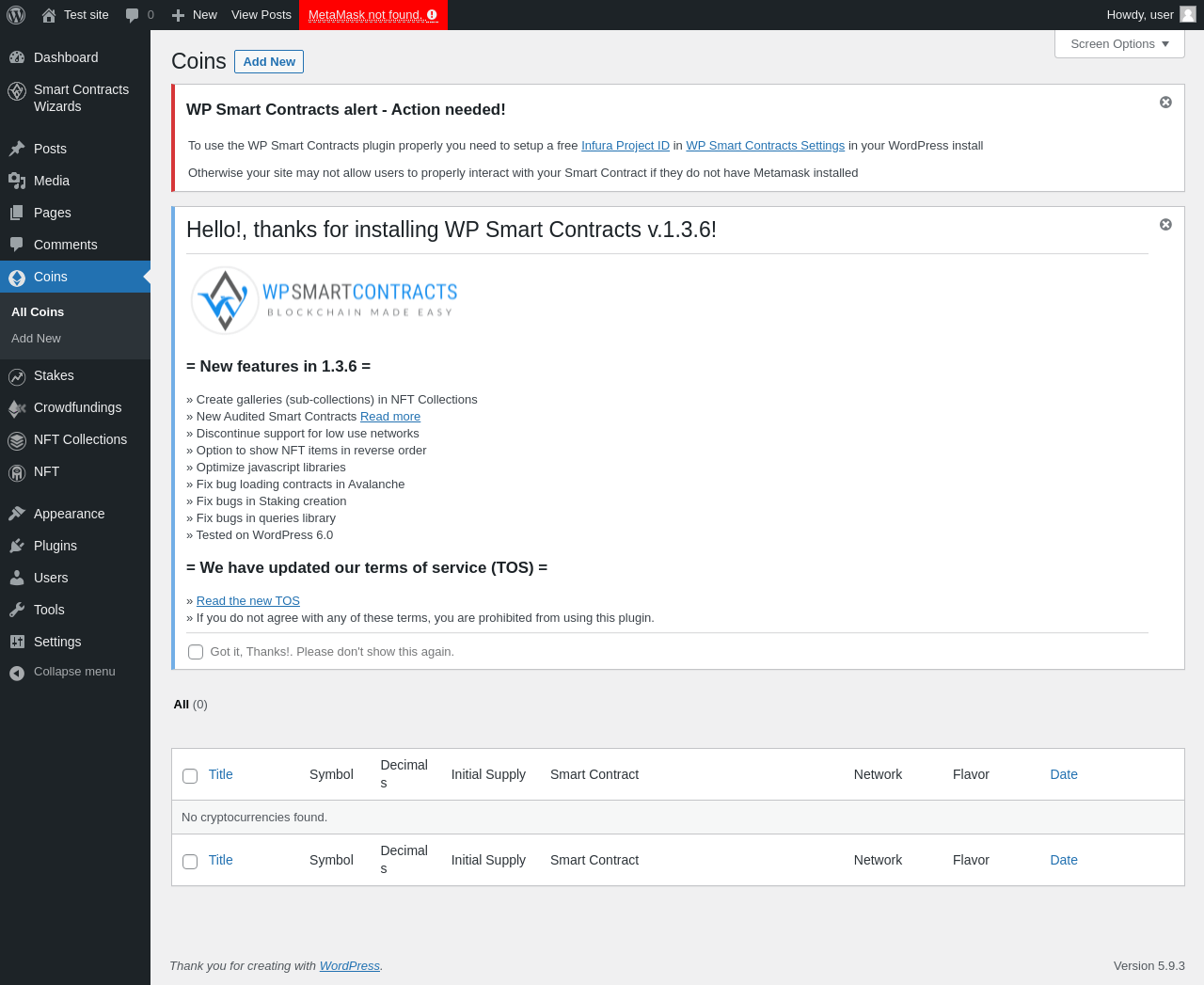Viewport: 1204px width, 985px height.
Task: Open Media library in sidebar
Action: tap(75, 181)
